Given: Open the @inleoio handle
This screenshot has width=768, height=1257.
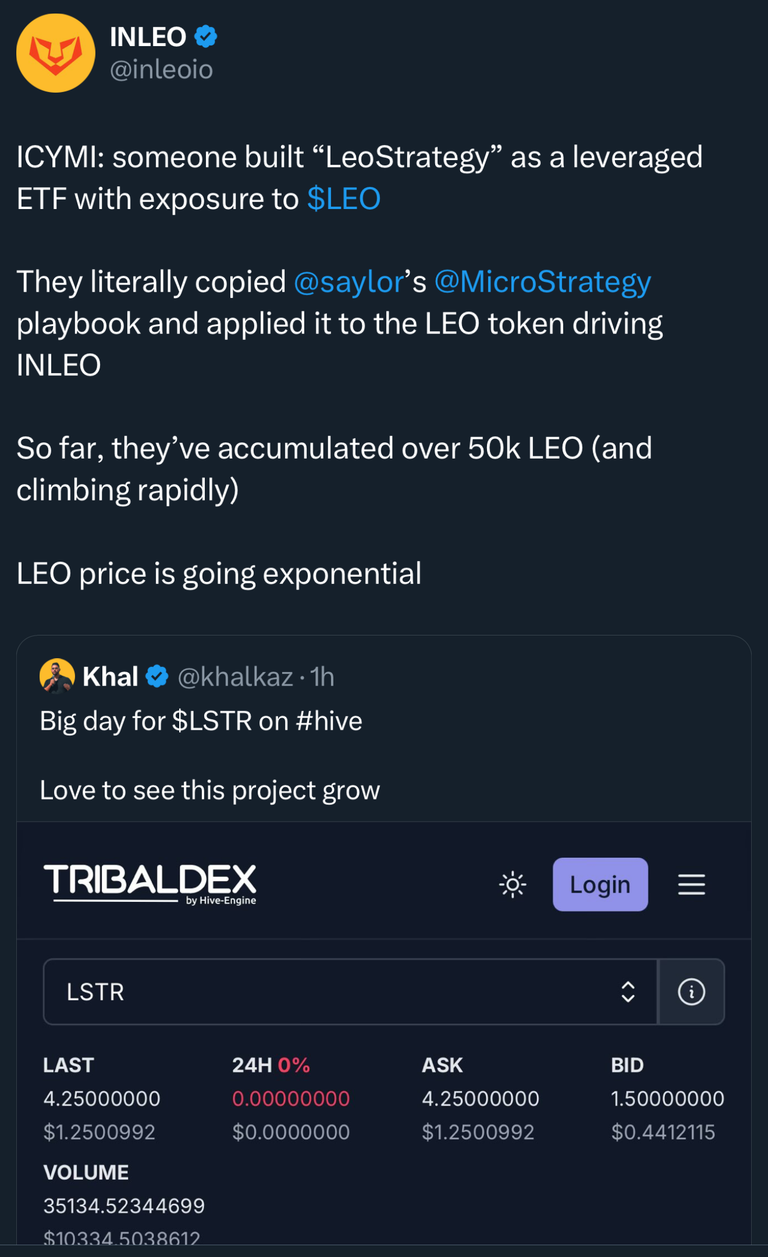Looking at the screenshot, I should click(160, 69).
